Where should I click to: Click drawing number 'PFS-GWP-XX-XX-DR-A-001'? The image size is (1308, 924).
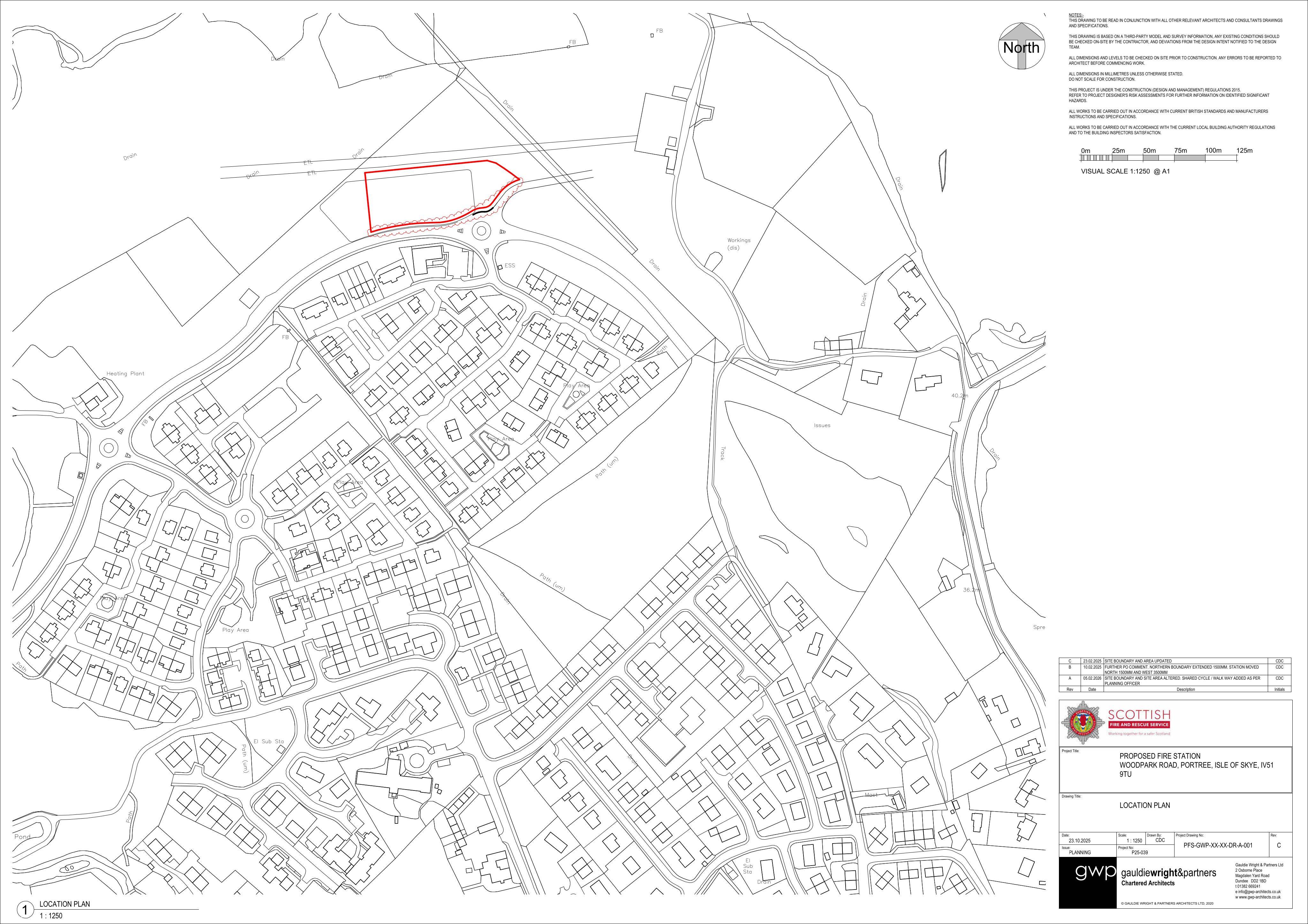(1217, 846)
